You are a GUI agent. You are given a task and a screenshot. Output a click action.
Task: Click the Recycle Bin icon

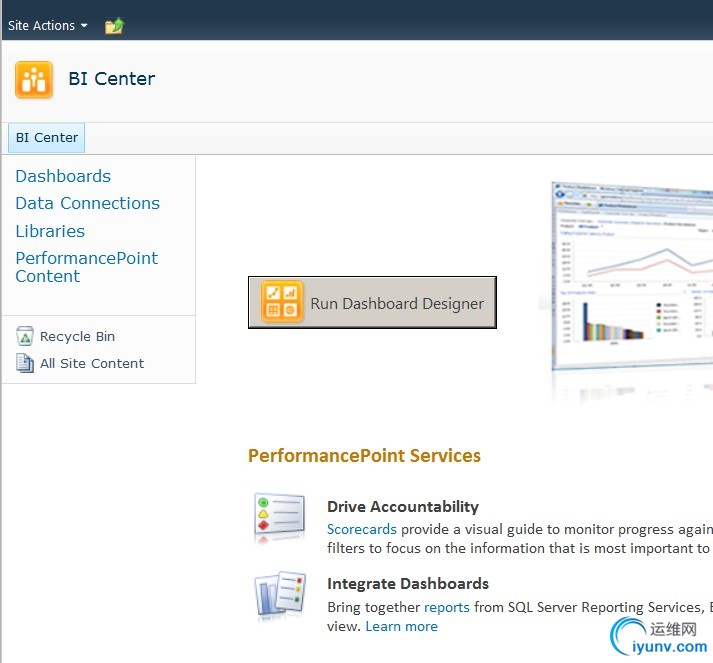click(25, 336)
